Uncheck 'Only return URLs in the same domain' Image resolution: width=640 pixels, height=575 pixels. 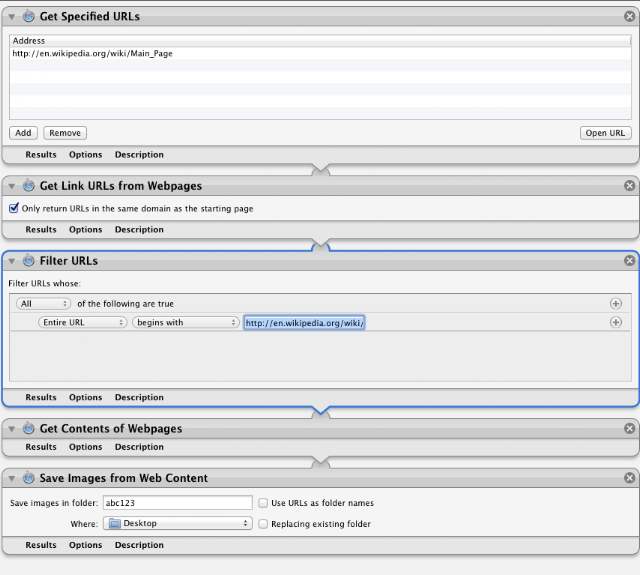pyautogui.click(x=14, y=208)
